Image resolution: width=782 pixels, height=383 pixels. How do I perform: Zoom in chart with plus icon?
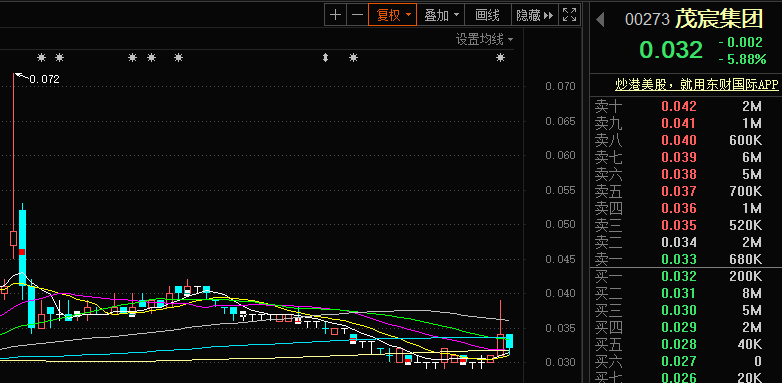click(x=336, y=15)
